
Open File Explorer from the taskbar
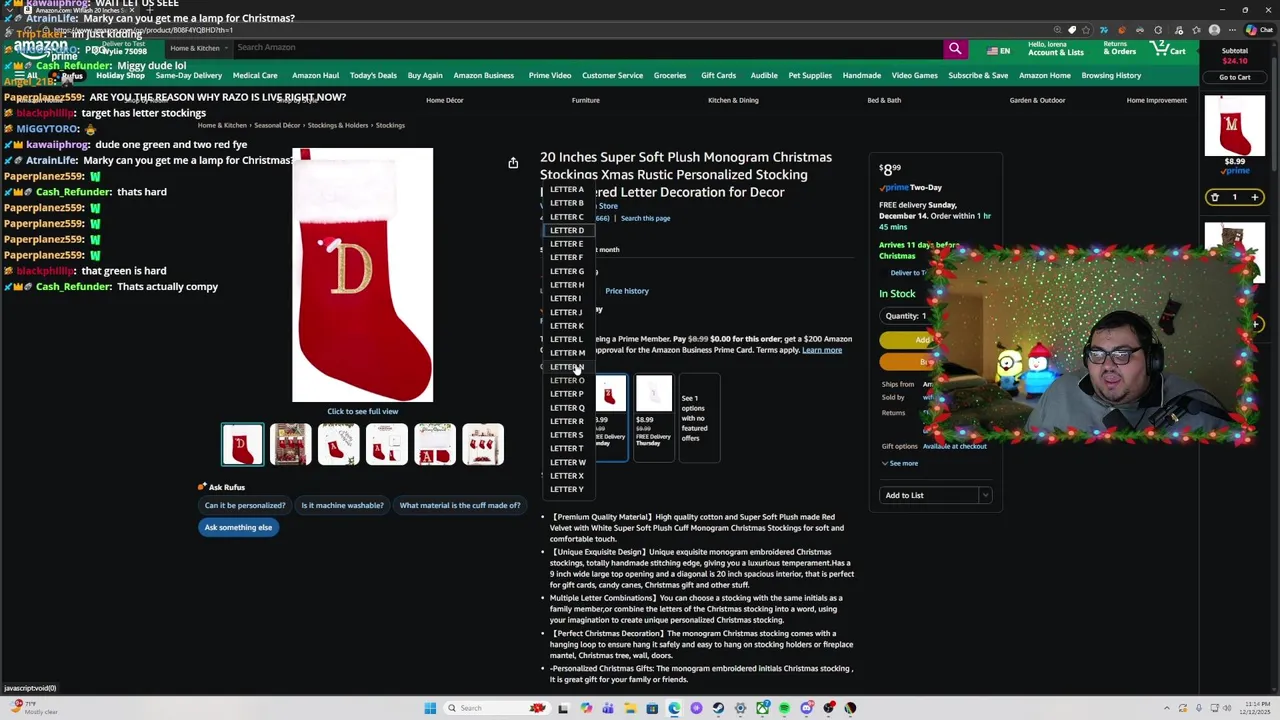click(630, 708)
